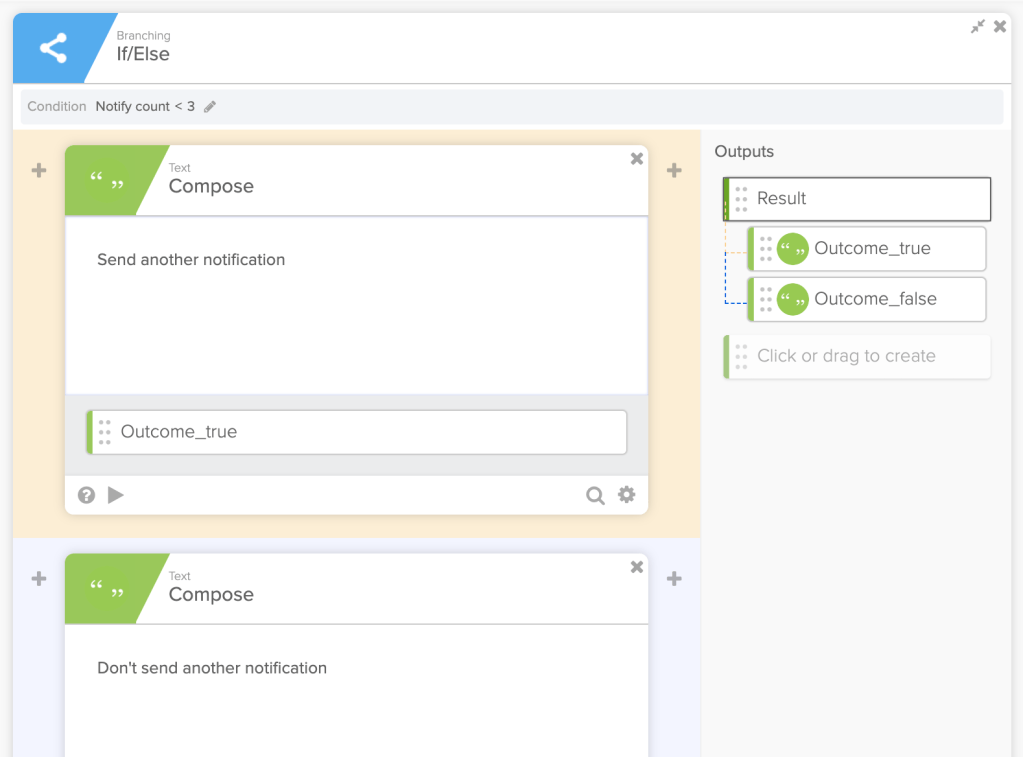Open help for the first Compose card
This screenshot has height=757, width=1023.
pyautogui.click(x=87, y=495)
